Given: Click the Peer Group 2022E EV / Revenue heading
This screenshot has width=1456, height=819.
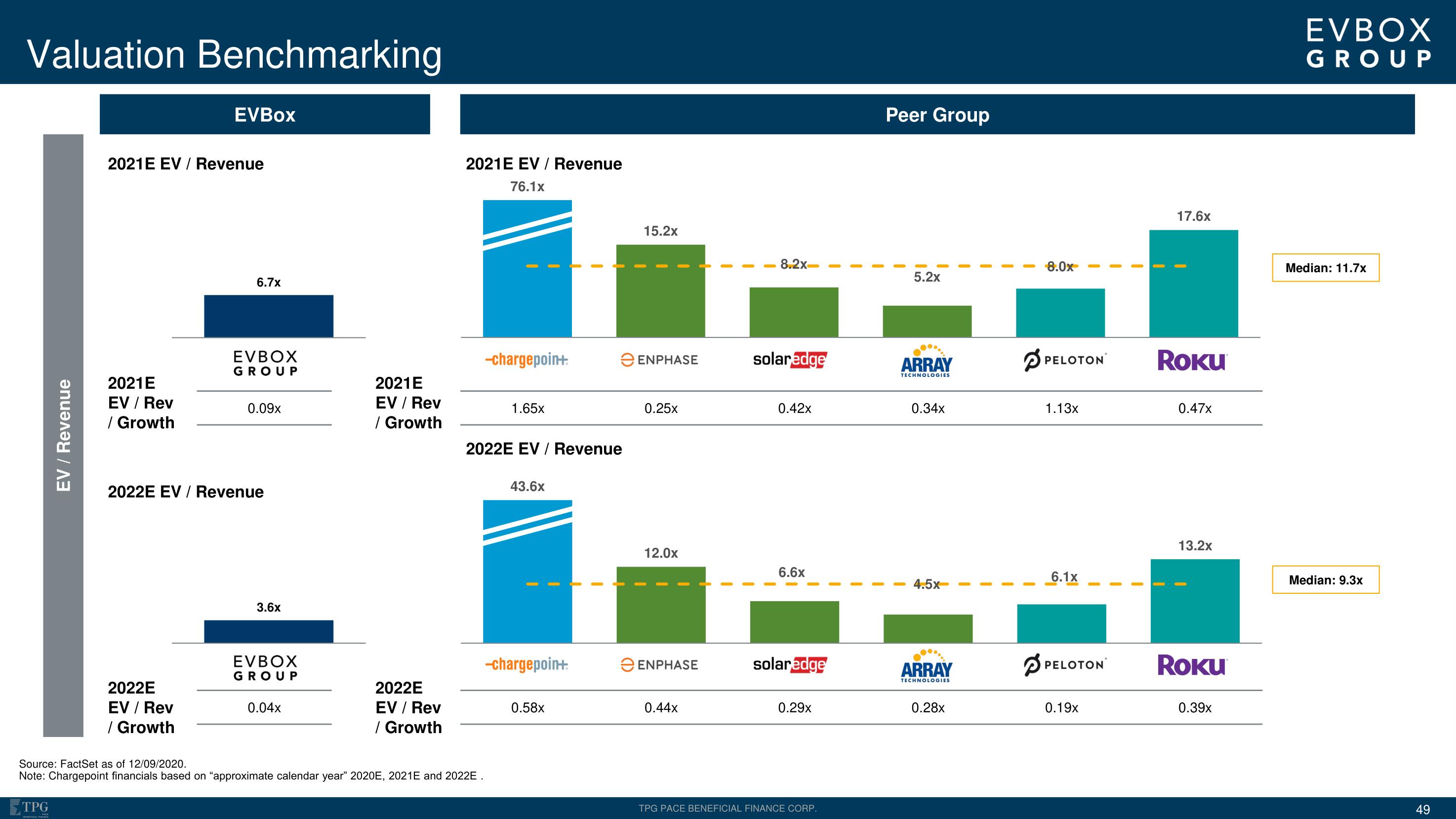Looking at the screenshot, I should (x=543, y=449).
